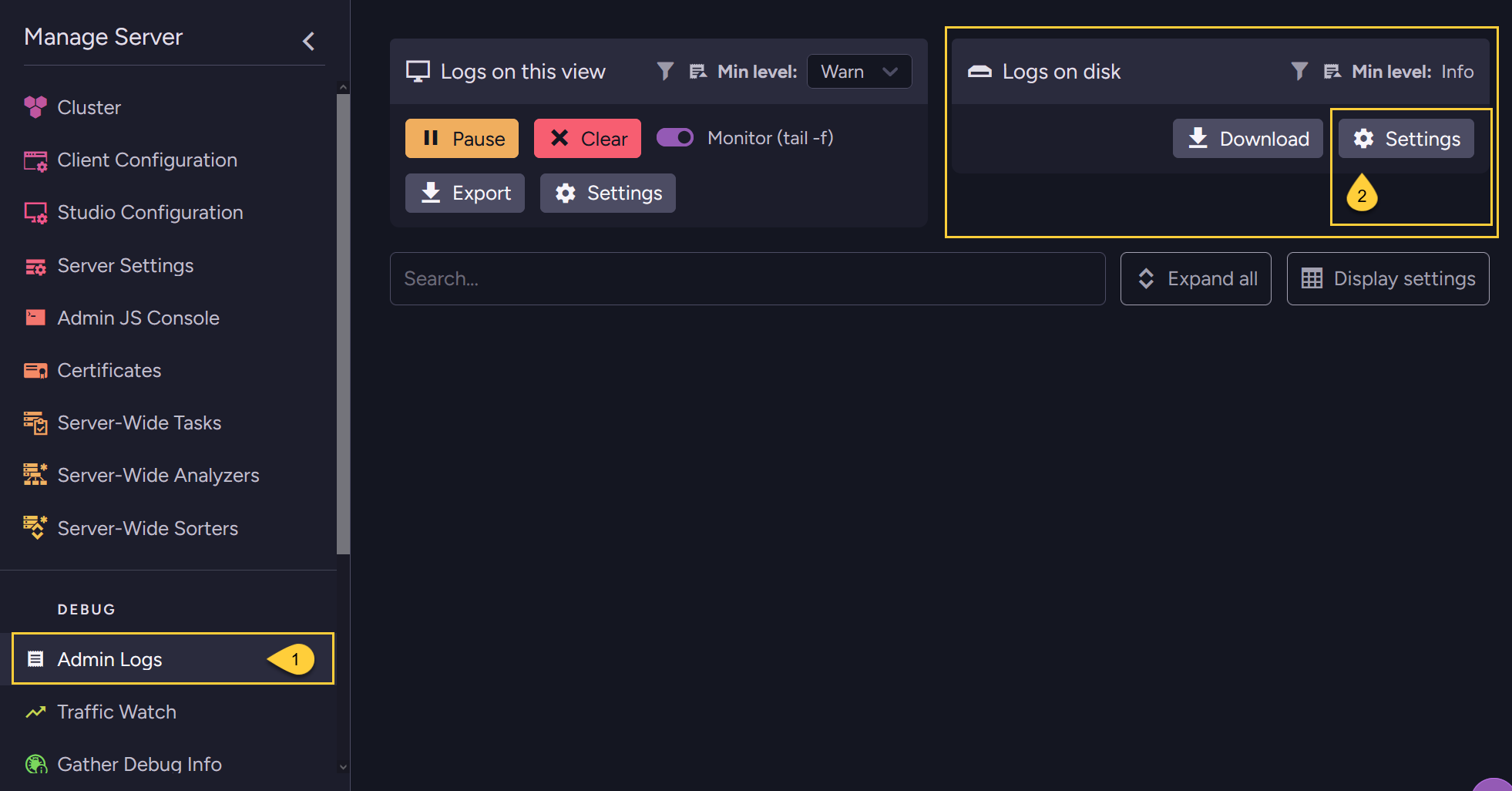
Task: Click min level icon in Logs on disk
Action: coord(1332,72)
